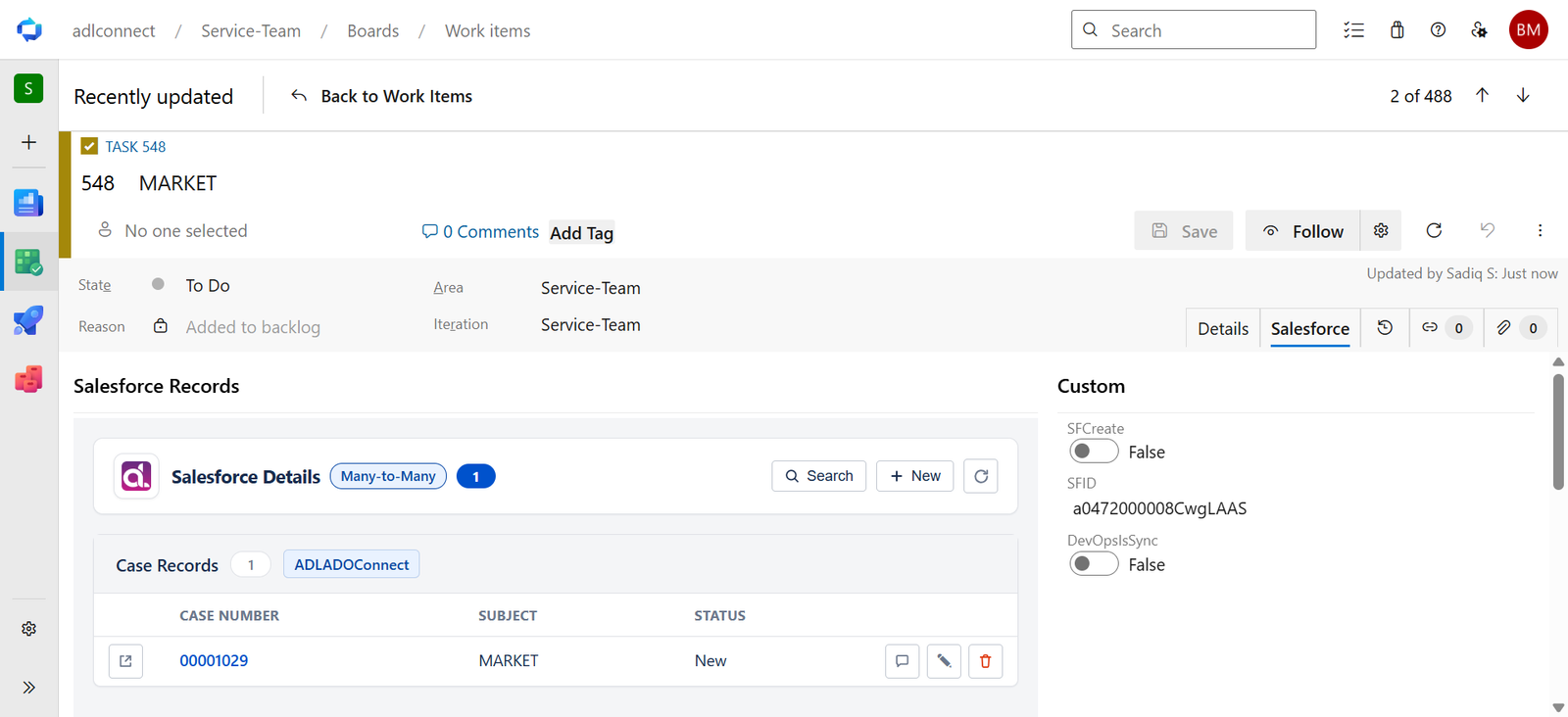
Task: Open case 00001029 in new window
Action: point(125,661)
